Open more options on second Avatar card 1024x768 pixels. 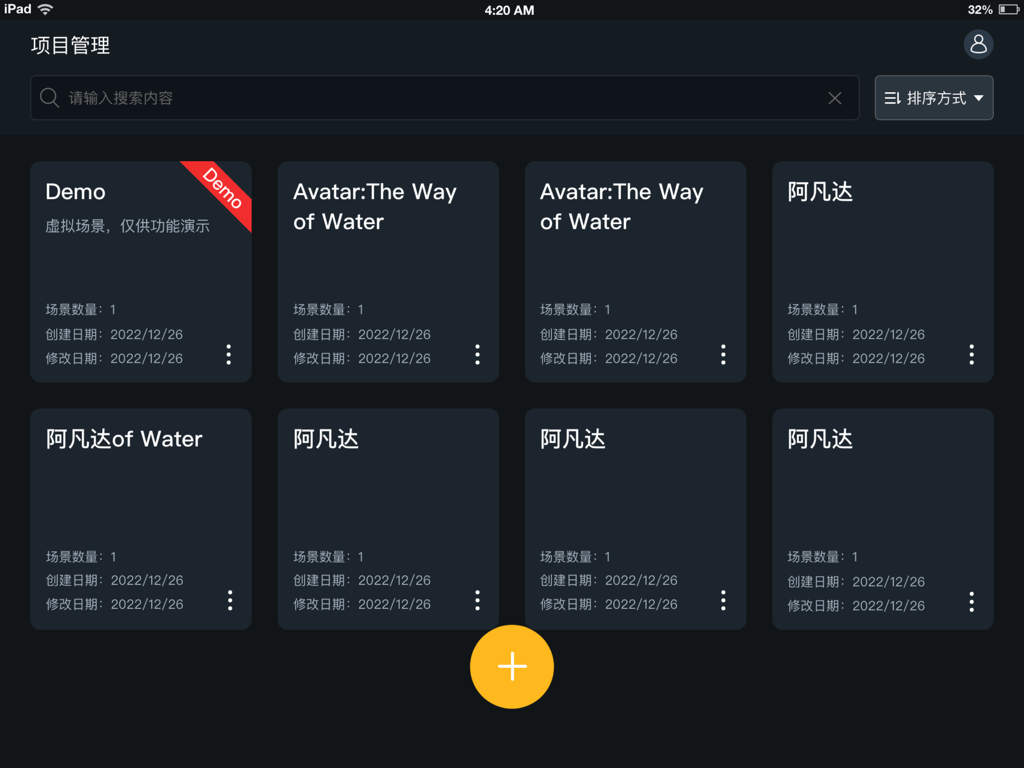pos(723,354)
